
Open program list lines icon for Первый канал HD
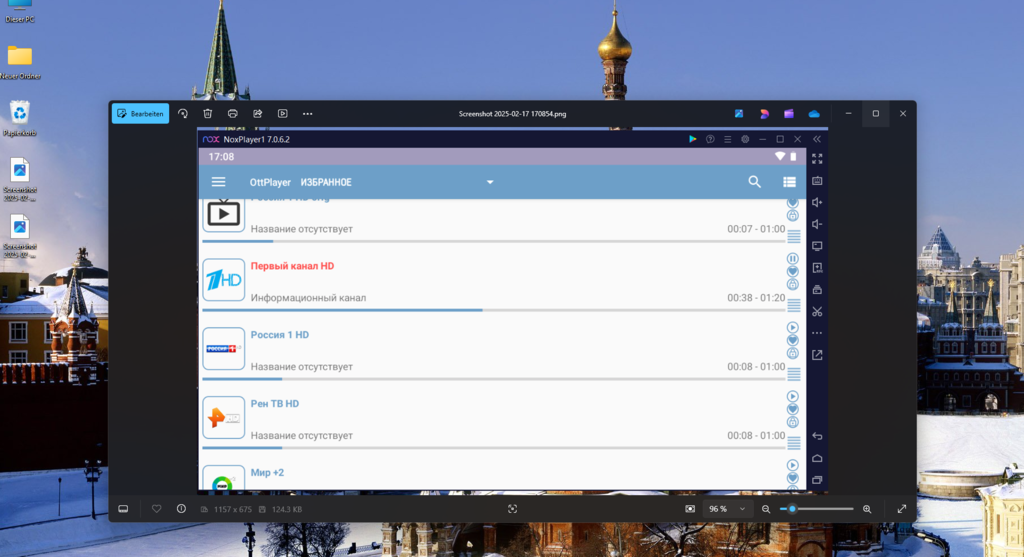794,305
